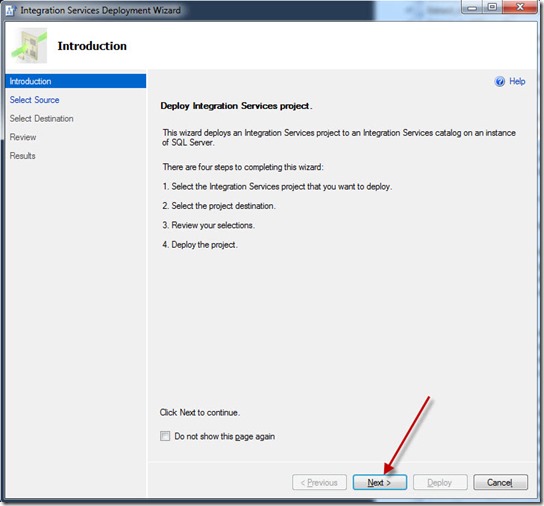544x506 pixels.
Task: Click the wizard Introduction header graphic
Action: (x=29, y=46)
